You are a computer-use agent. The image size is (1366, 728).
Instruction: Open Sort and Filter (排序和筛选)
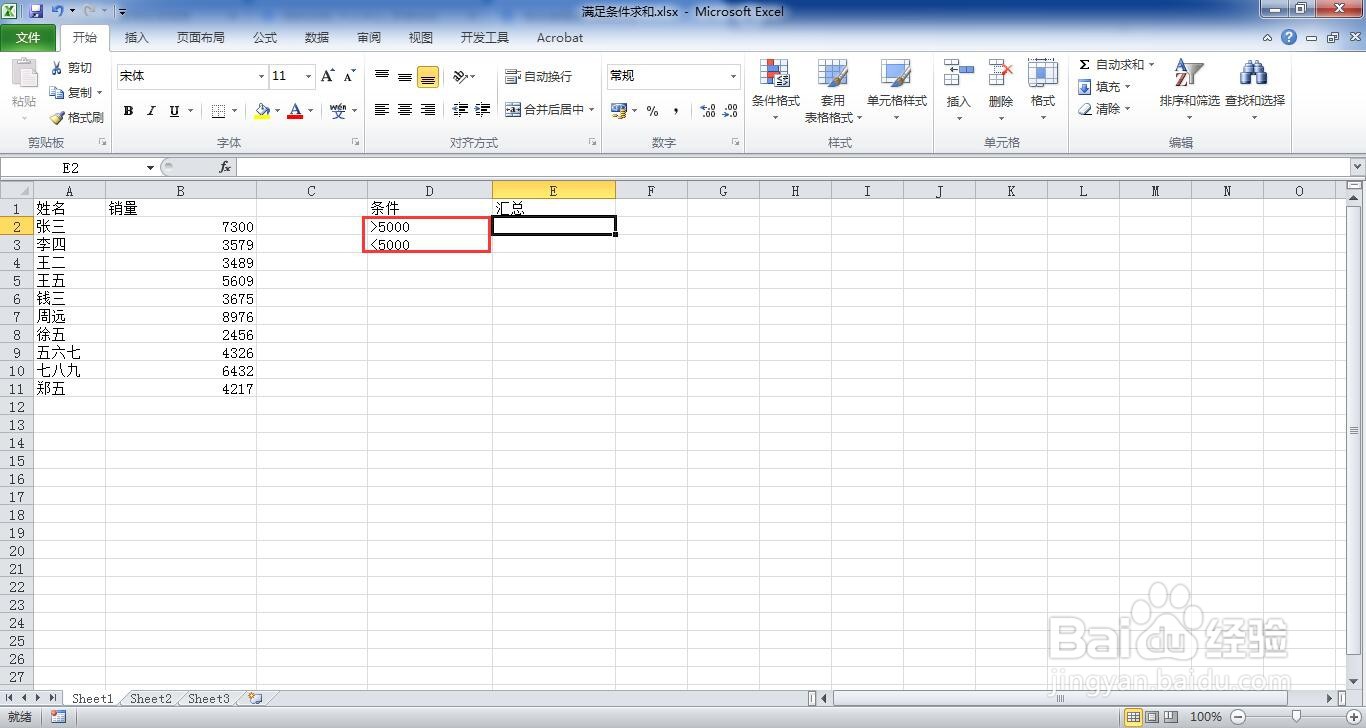tap(1189, 90)
